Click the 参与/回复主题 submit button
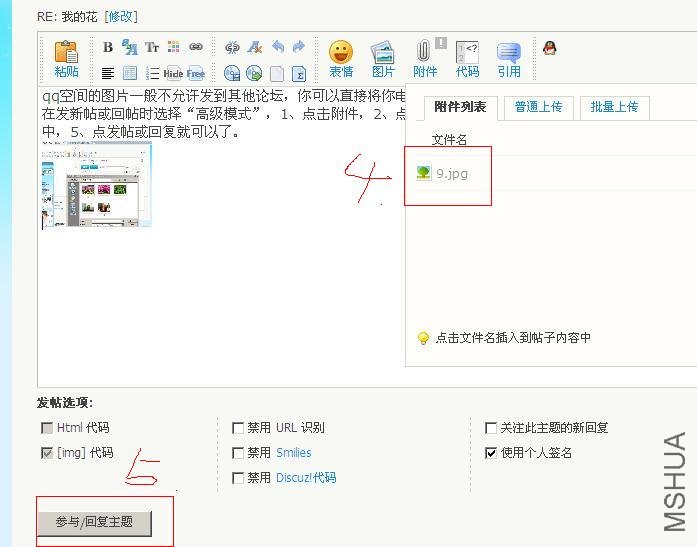 95,522
